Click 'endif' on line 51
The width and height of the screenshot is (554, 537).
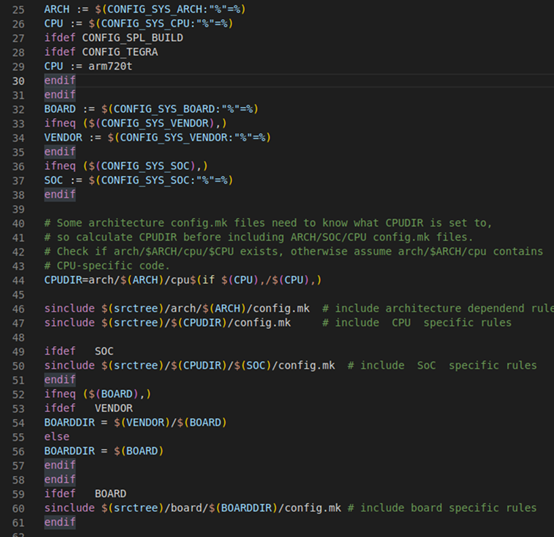point(60,380)
